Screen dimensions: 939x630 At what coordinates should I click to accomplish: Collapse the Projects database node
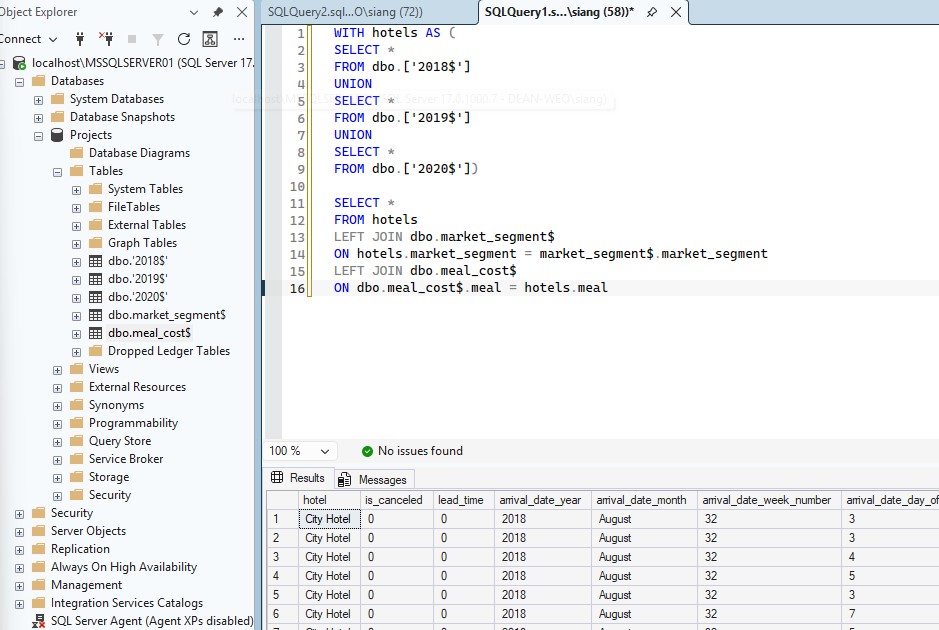(x=38, y=136)
